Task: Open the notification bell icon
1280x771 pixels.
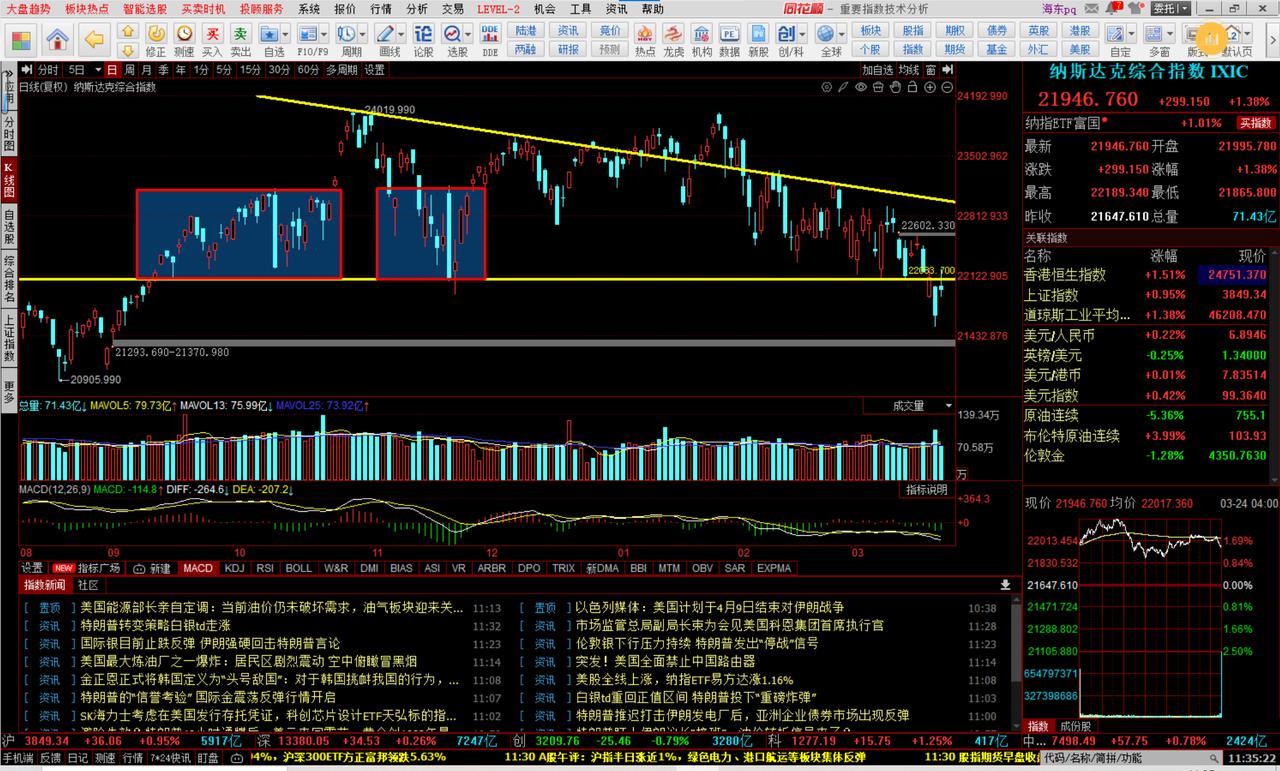Action: point(1112,8)
